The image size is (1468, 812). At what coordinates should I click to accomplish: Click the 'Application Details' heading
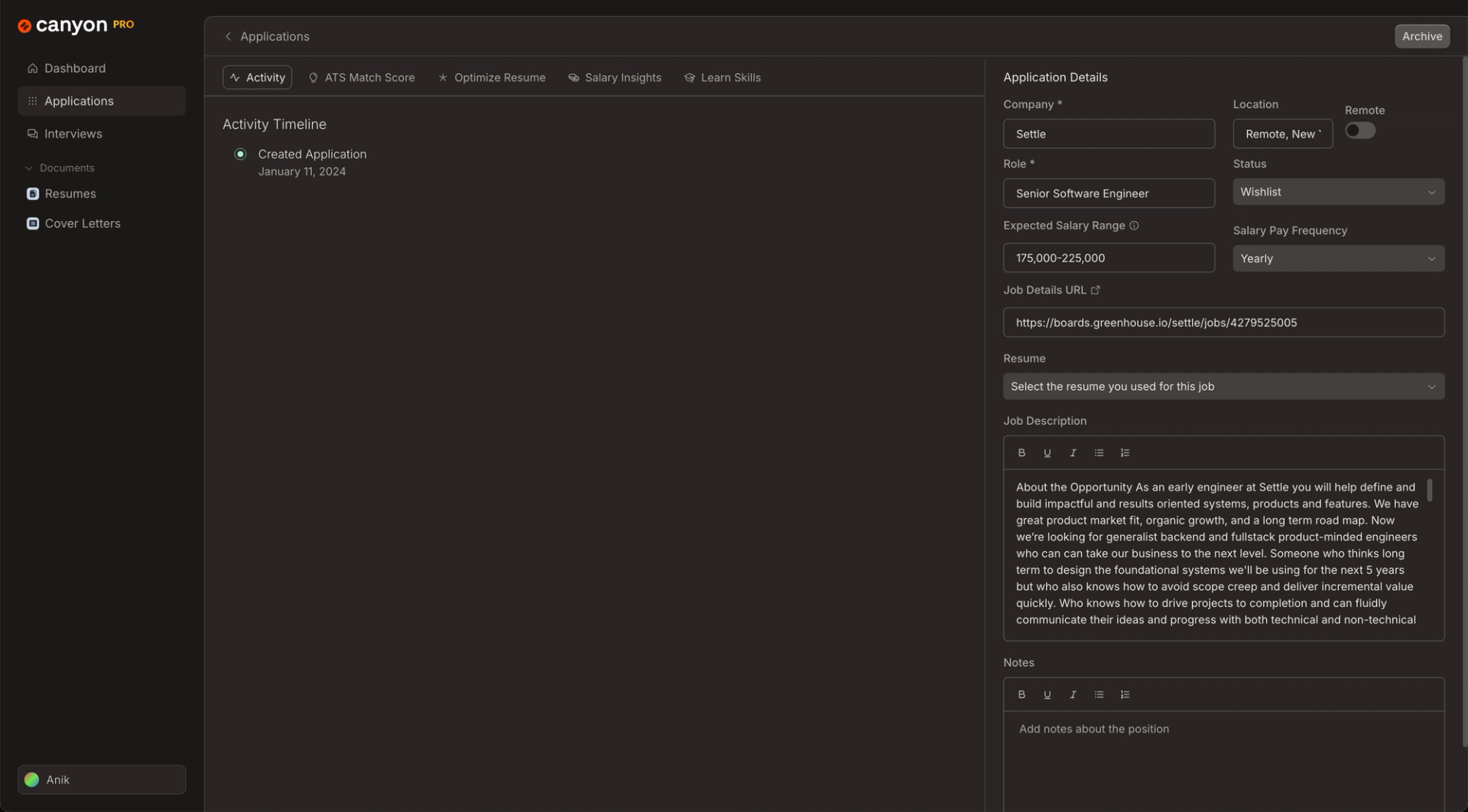point(1055,77)
